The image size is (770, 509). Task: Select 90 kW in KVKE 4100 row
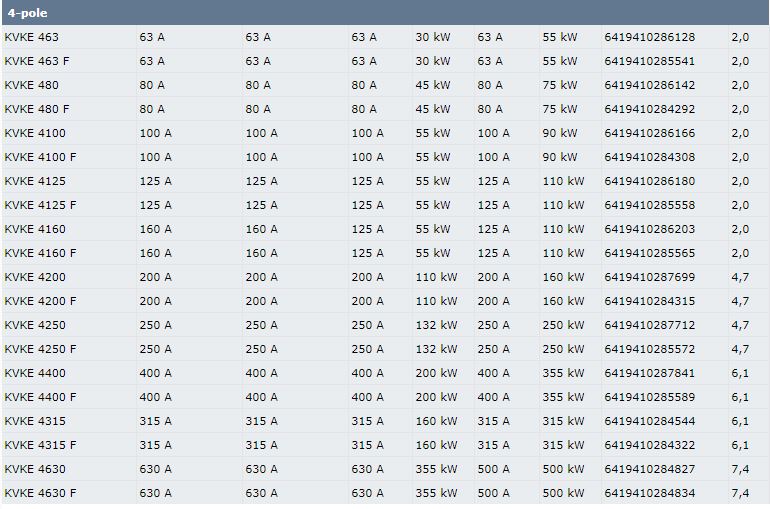click(x=560, y=134)
